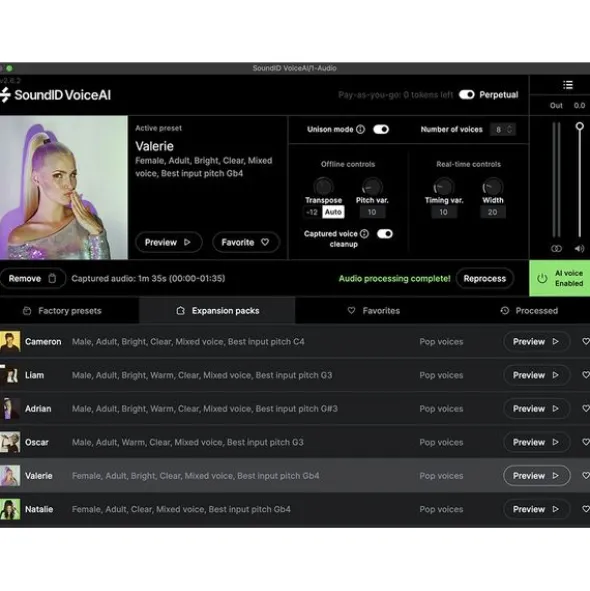Favorite the Valerie row heart icon
590x591 pixels.
(x=585, y=476)
